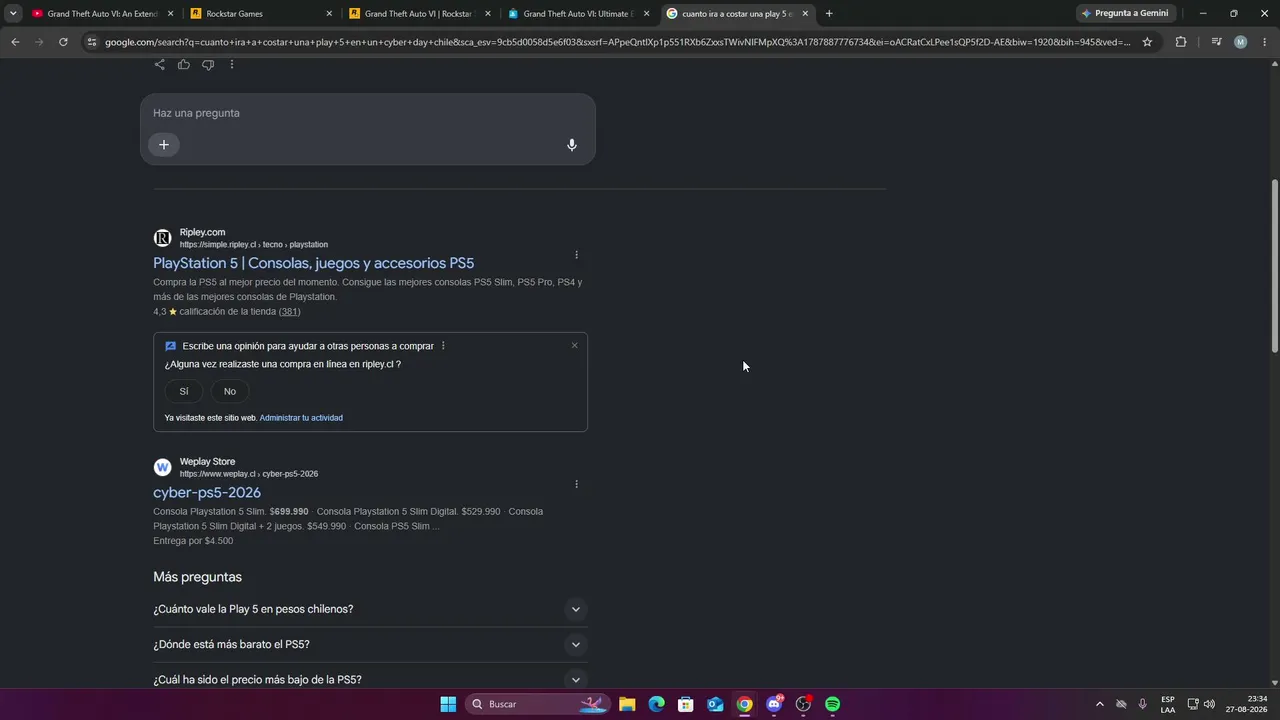Screen dimensions: 1280x720
Task: View site information icon in the address bar
Action: 92,42
